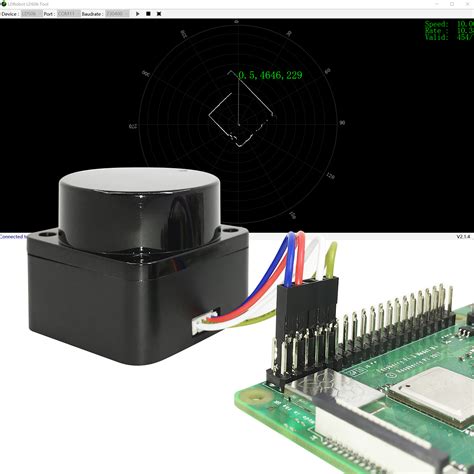Click the Rate value in top-right readout
Viewport: 474px width, 474px height.
click(465, 30)
